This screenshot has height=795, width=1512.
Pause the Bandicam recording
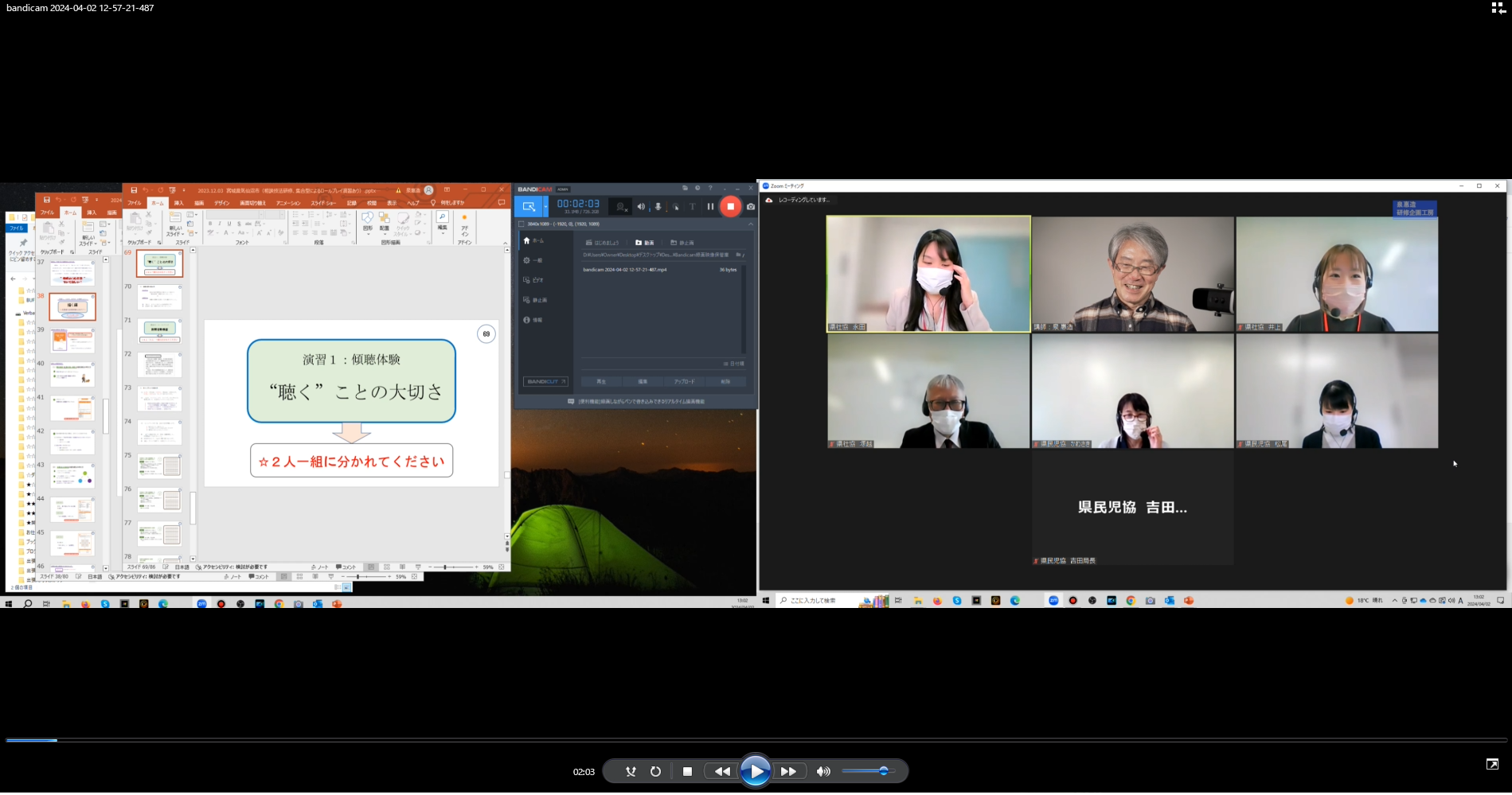[710, 207]
